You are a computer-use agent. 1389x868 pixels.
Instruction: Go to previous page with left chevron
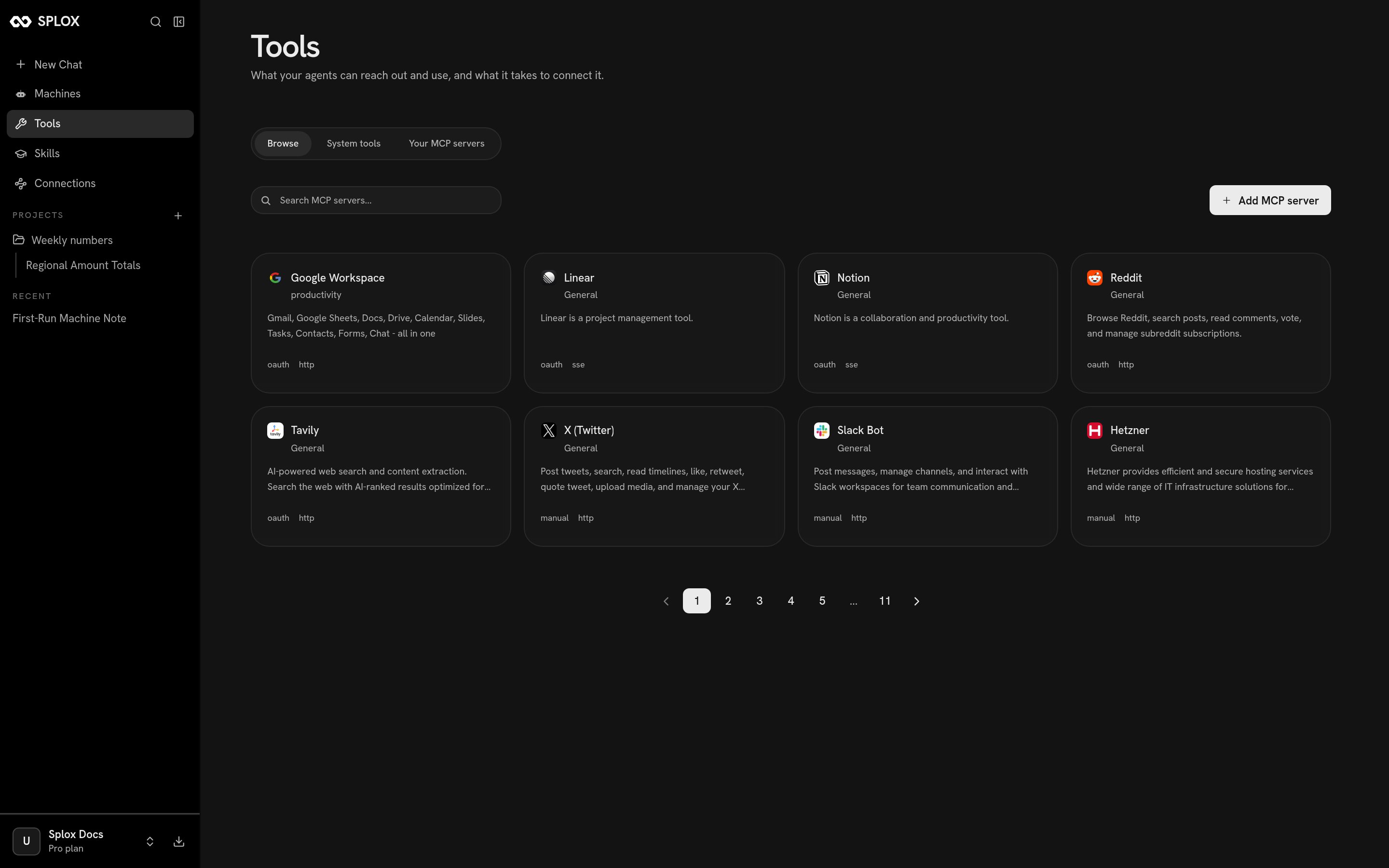tap(666, 601)
